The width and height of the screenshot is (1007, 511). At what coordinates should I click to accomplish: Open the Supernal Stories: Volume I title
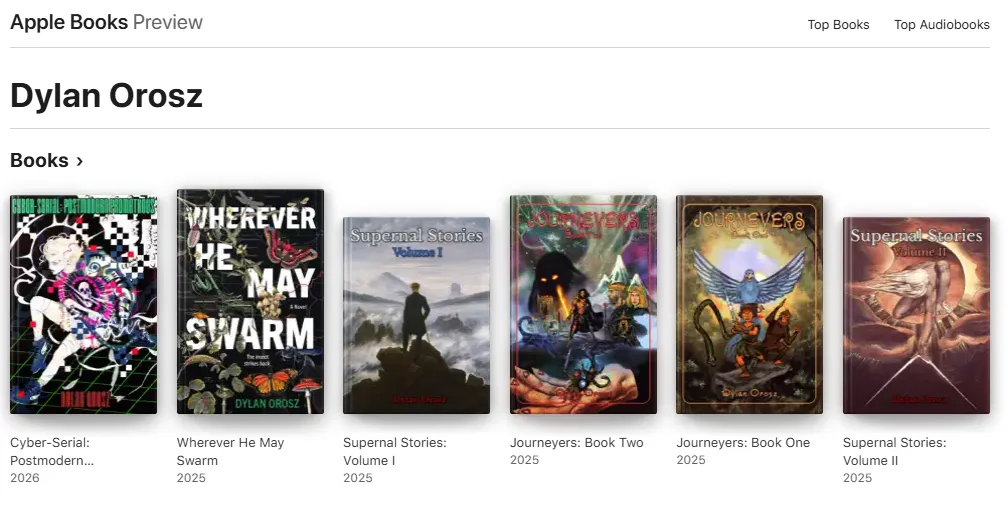click(394, 451)
